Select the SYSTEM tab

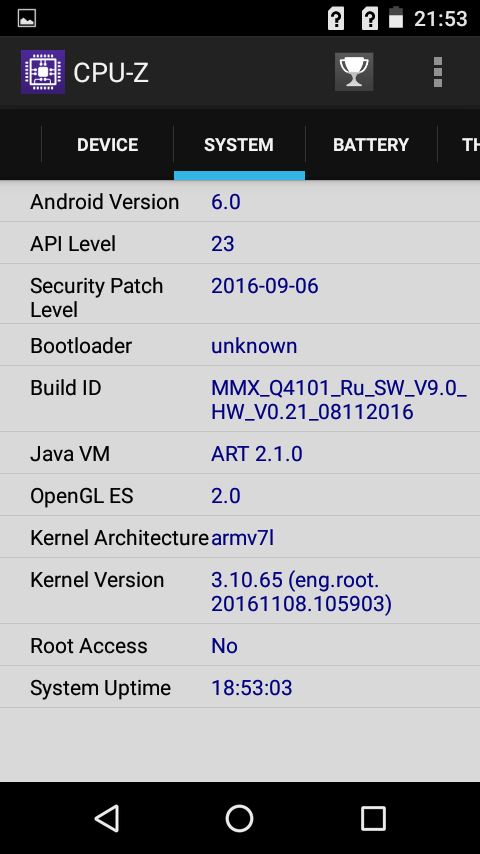[239, 144]
